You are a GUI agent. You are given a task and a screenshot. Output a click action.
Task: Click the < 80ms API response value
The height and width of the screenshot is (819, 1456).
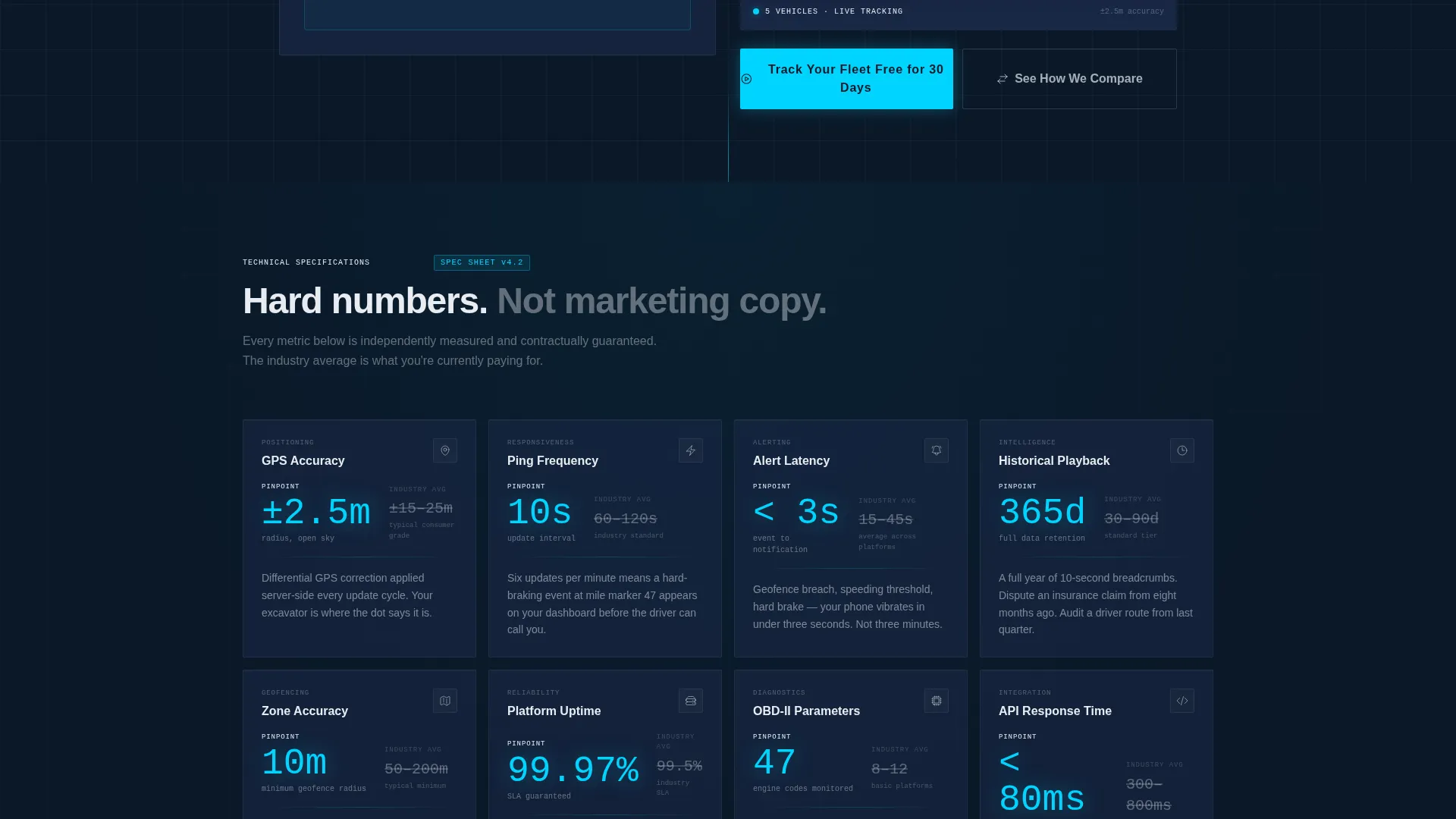[1042, 781]
